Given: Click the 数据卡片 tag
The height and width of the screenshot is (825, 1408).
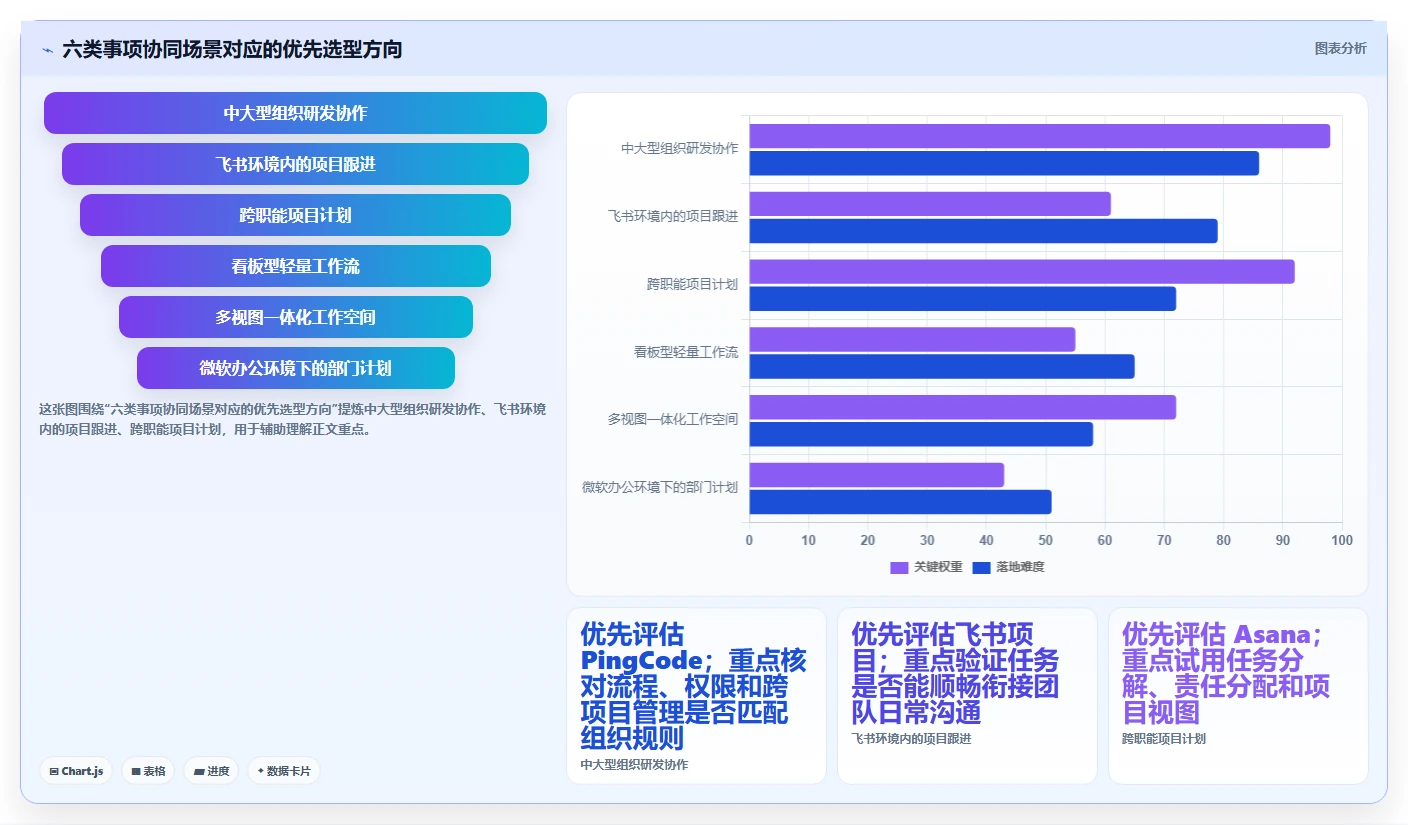Looking at the screenshot, I should coord(284,771).
